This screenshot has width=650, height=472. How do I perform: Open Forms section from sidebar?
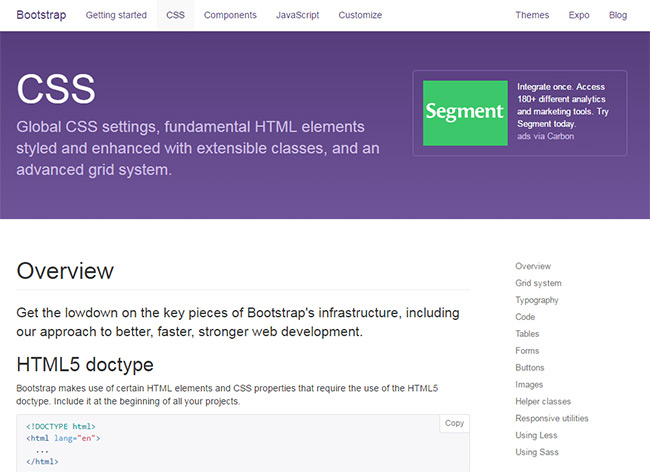coord(527,351)
